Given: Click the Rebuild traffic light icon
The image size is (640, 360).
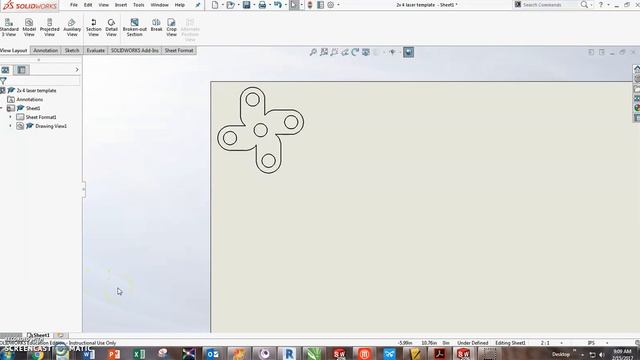Looking at the screenshot, I should click(x=310, y=5).
